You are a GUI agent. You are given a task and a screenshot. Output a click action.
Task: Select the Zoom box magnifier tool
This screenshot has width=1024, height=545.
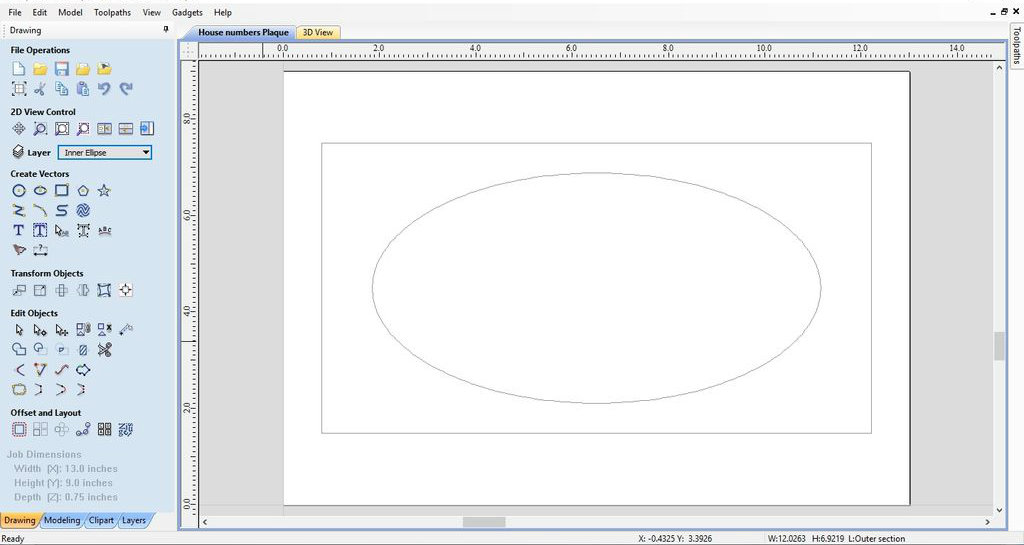[x=40, y=129]
